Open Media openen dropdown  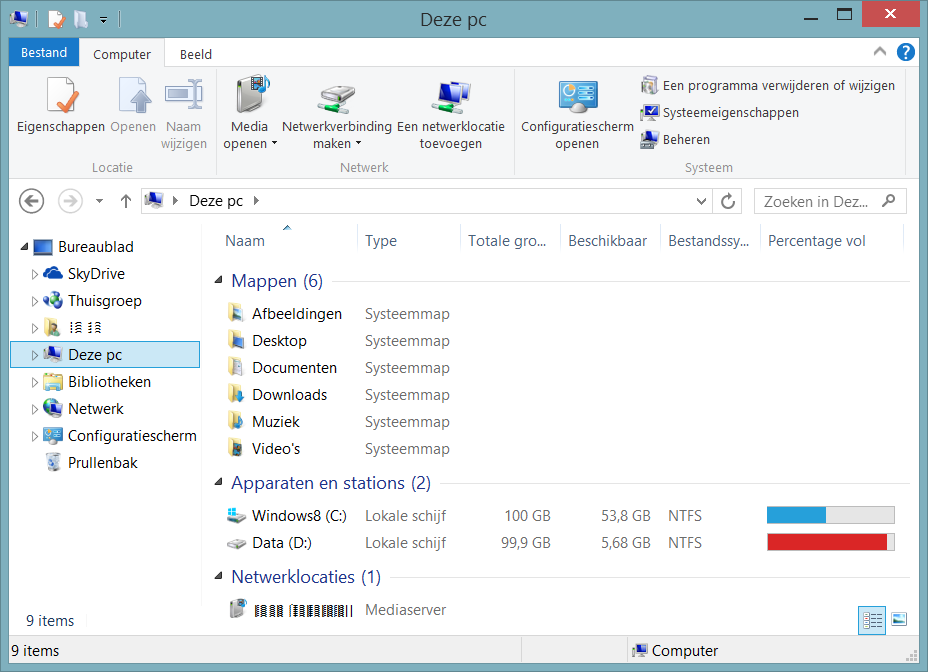[250, 143]
